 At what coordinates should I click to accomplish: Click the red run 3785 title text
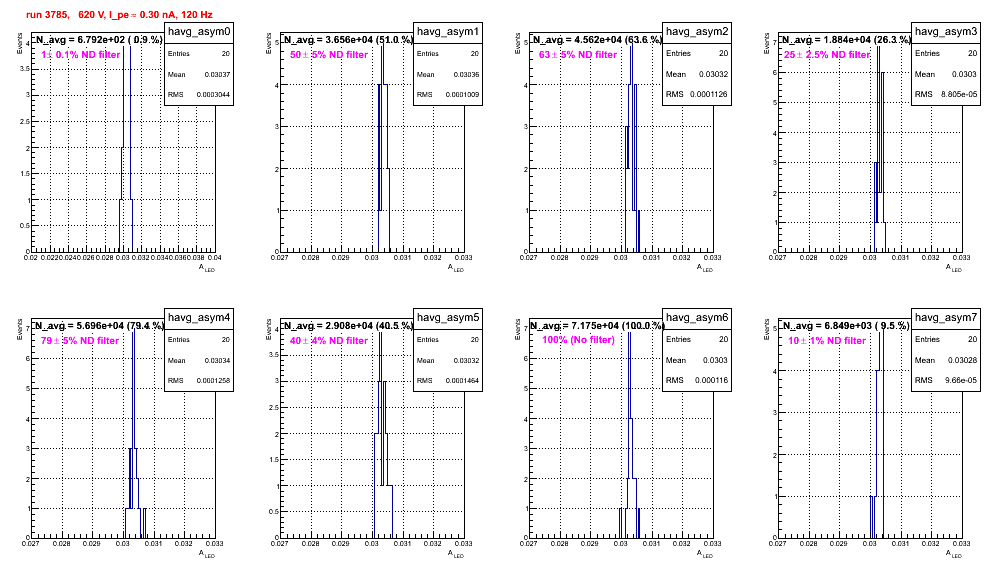(119, 15)
